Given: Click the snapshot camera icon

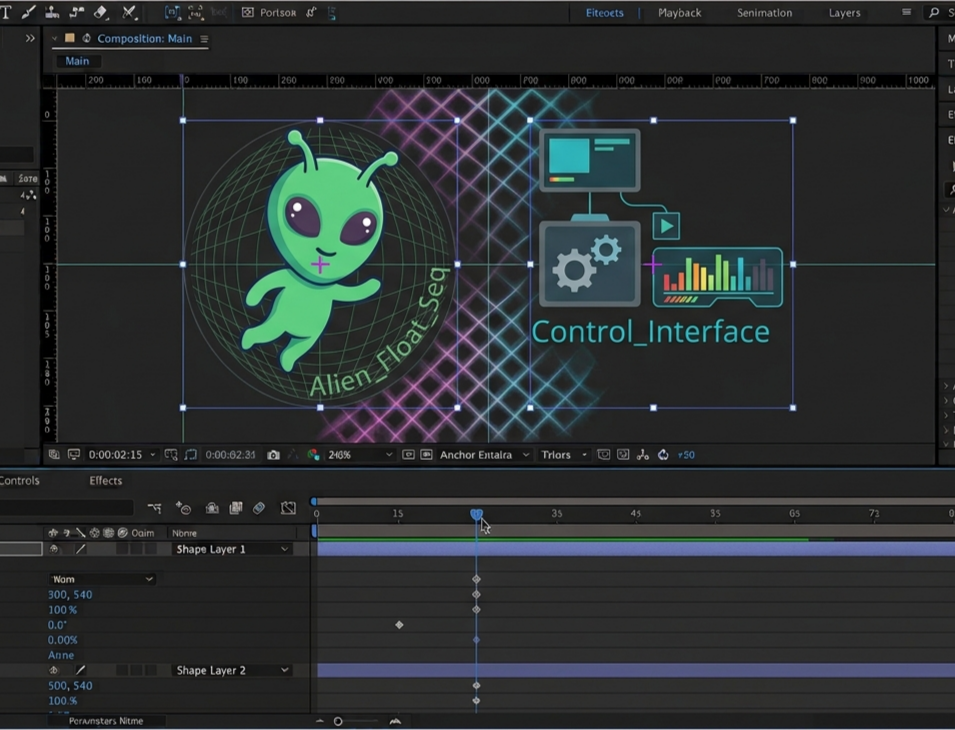Looking at the screenshot, I should [x=273, y=455].
